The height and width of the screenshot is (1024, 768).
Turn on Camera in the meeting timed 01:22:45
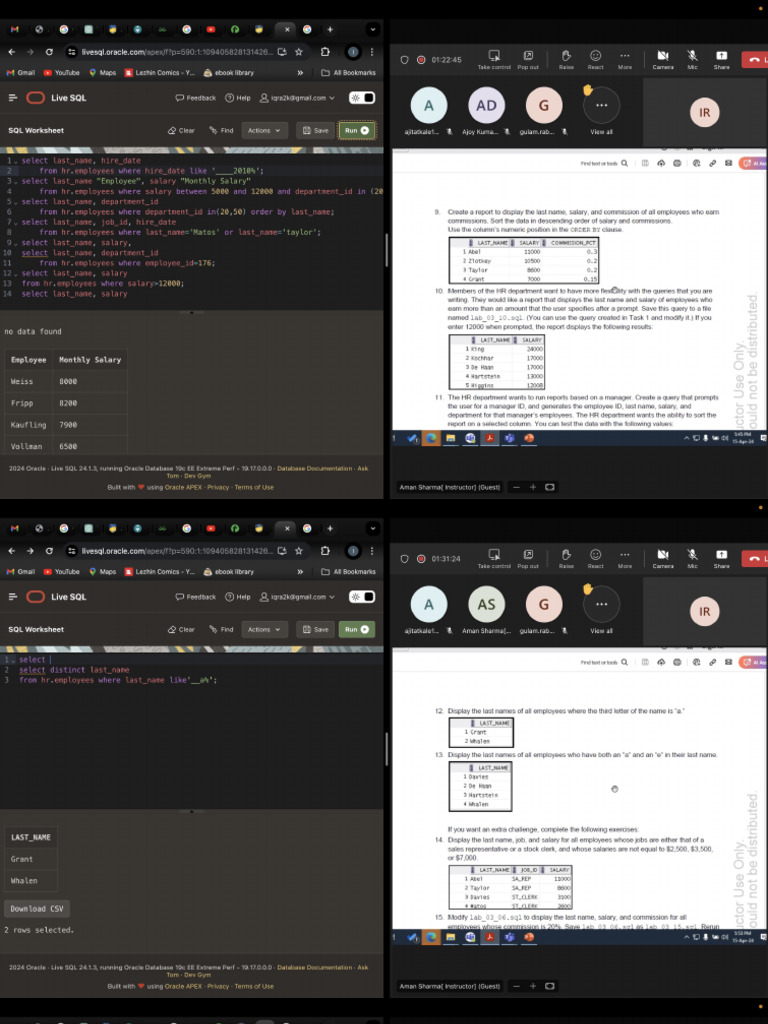click(x=663, y=59)
